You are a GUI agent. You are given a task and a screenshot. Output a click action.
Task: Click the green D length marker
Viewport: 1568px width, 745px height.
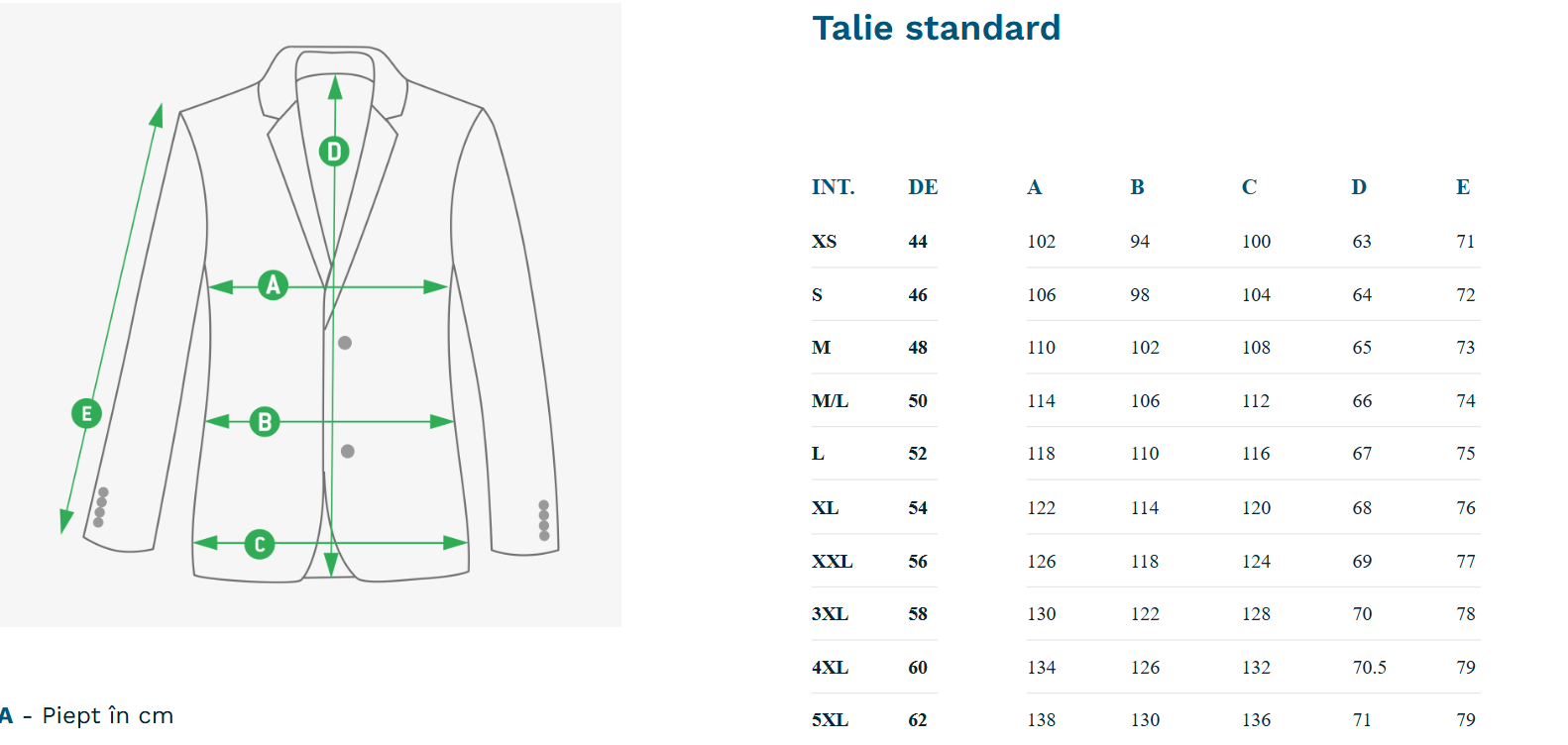334,151
